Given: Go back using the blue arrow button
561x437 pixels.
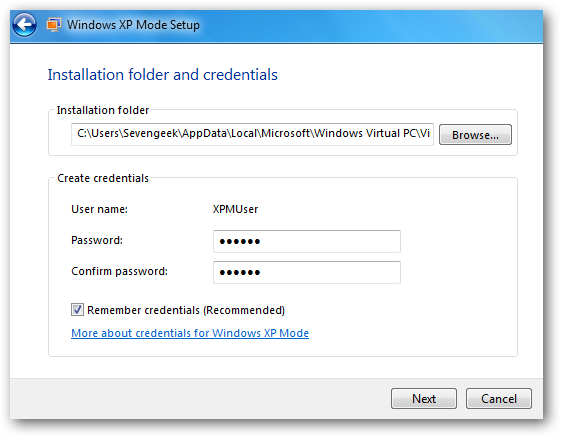Looking at the screenshot, I should point(24,25).
